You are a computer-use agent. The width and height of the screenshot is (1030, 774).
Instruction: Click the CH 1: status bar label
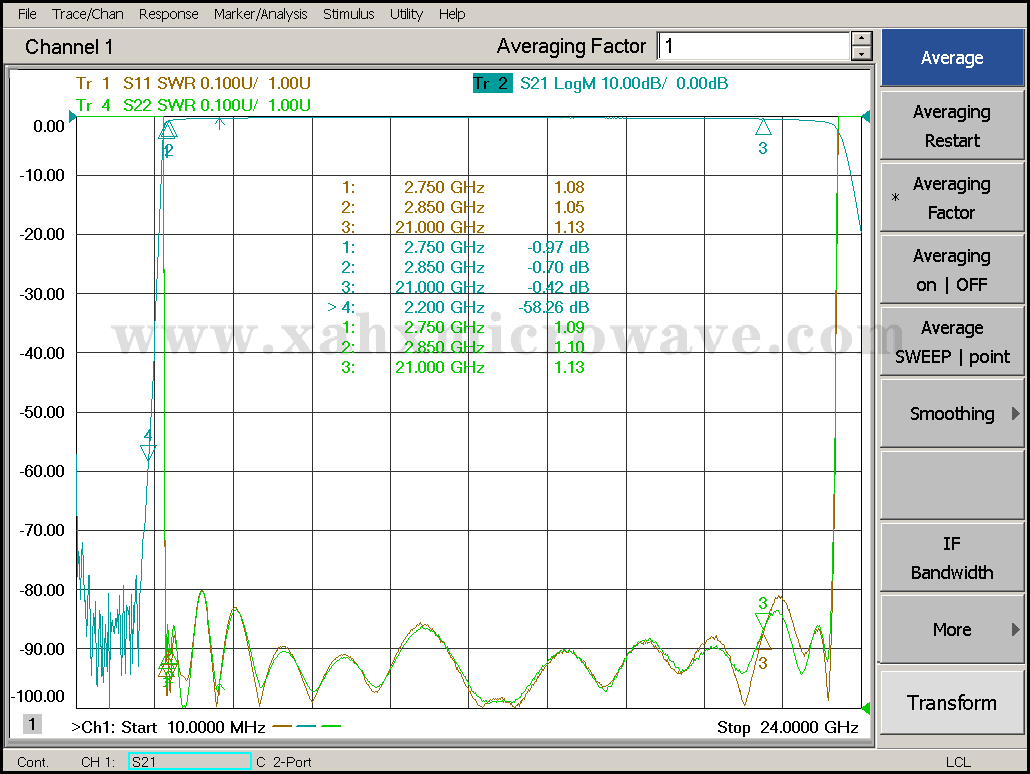click(x=98, y=762)
